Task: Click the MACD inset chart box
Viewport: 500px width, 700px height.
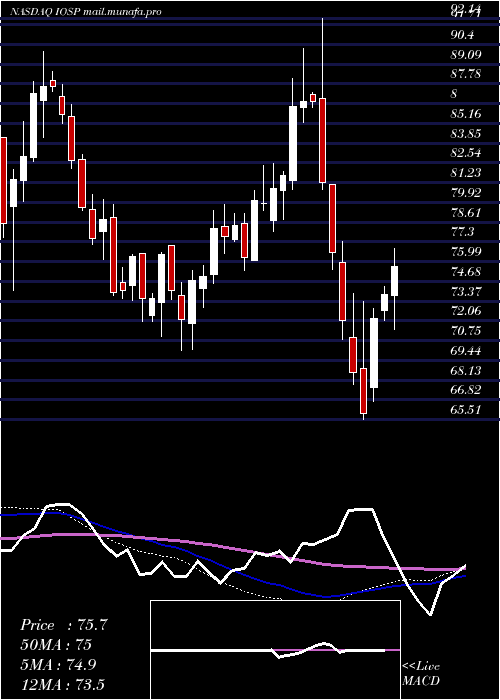Action: coord(275,650)
